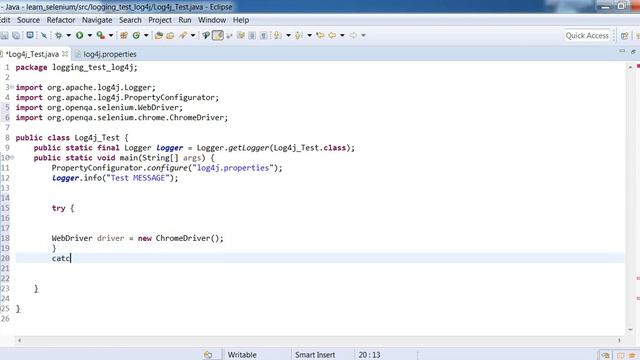This screenshot has width=640, height=360.
Task: Click the Search flashlight icon
Action: tap(183, 36)
